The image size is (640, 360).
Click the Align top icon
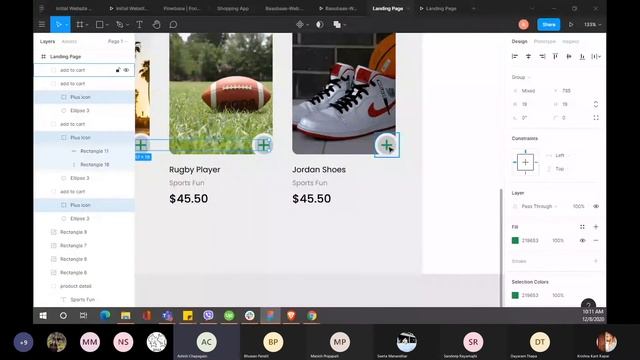(555, 56)
